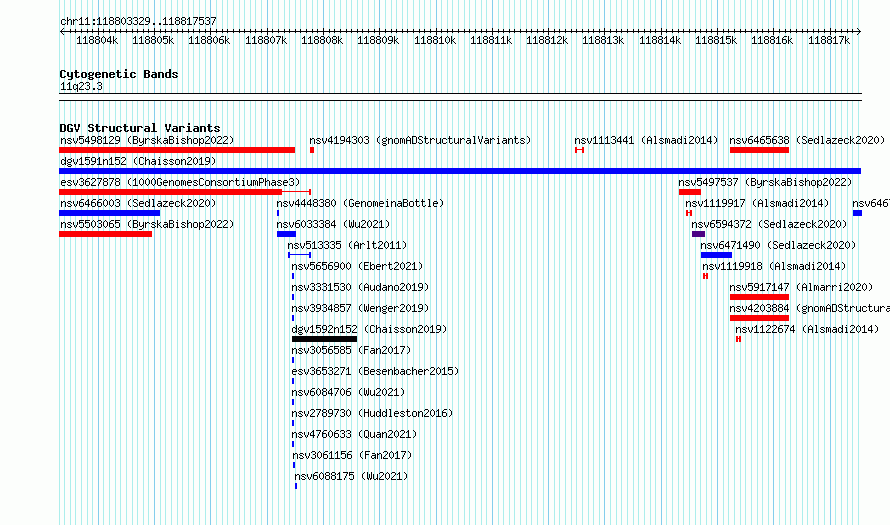890x525 pixels.
Task: Select the 11q23.3 band label
Action: (81, 87)
